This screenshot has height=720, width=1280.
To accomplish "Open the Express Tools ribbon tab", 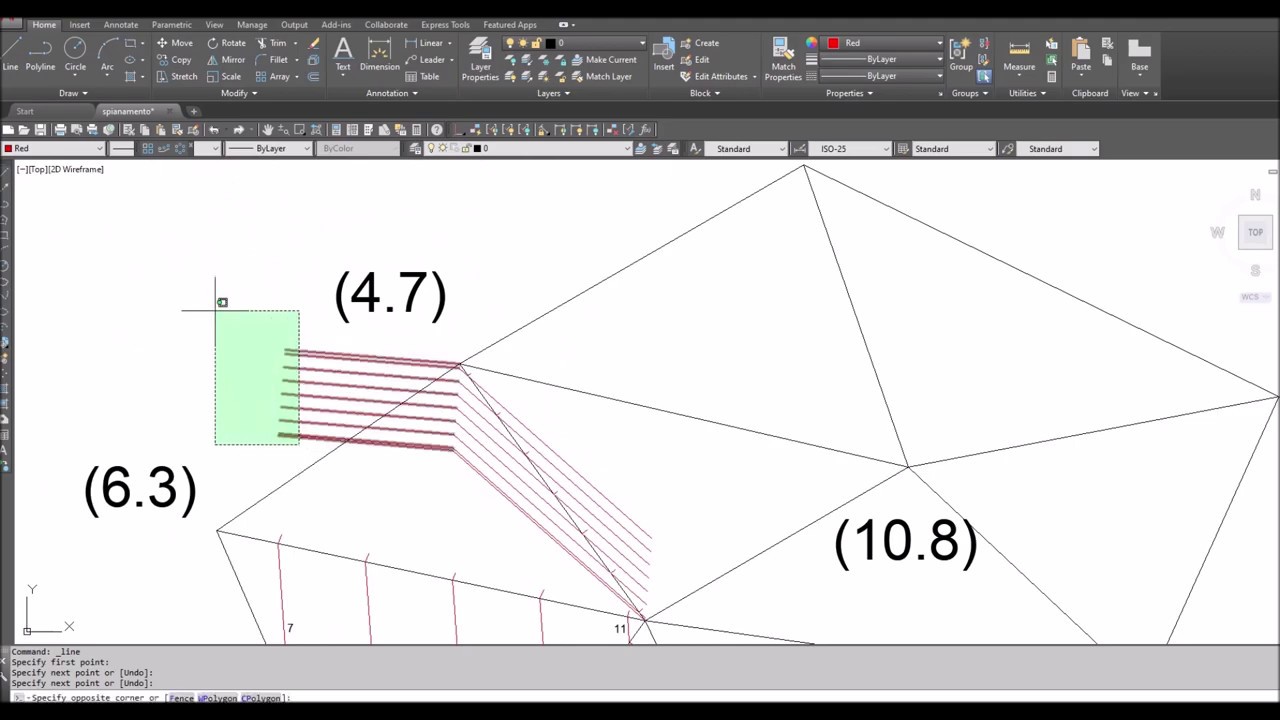I will pos(445,24).
